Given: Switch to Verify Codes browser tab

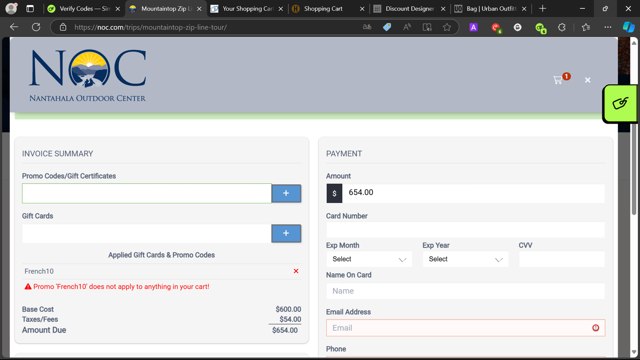Looking at the screenshot, I should (84, 9).
